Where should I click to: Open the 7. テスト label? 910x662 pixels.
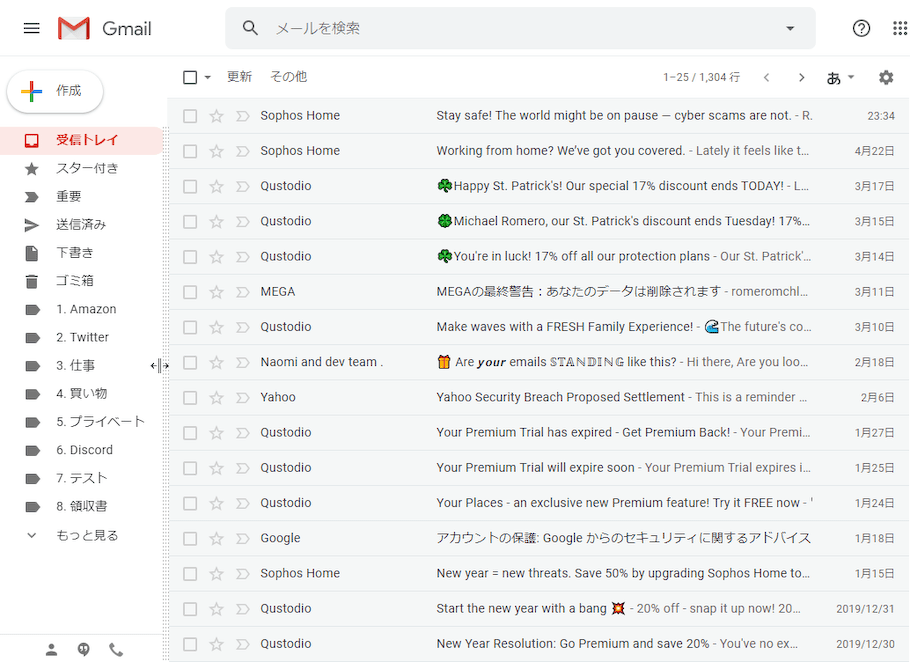click(81, 478)
